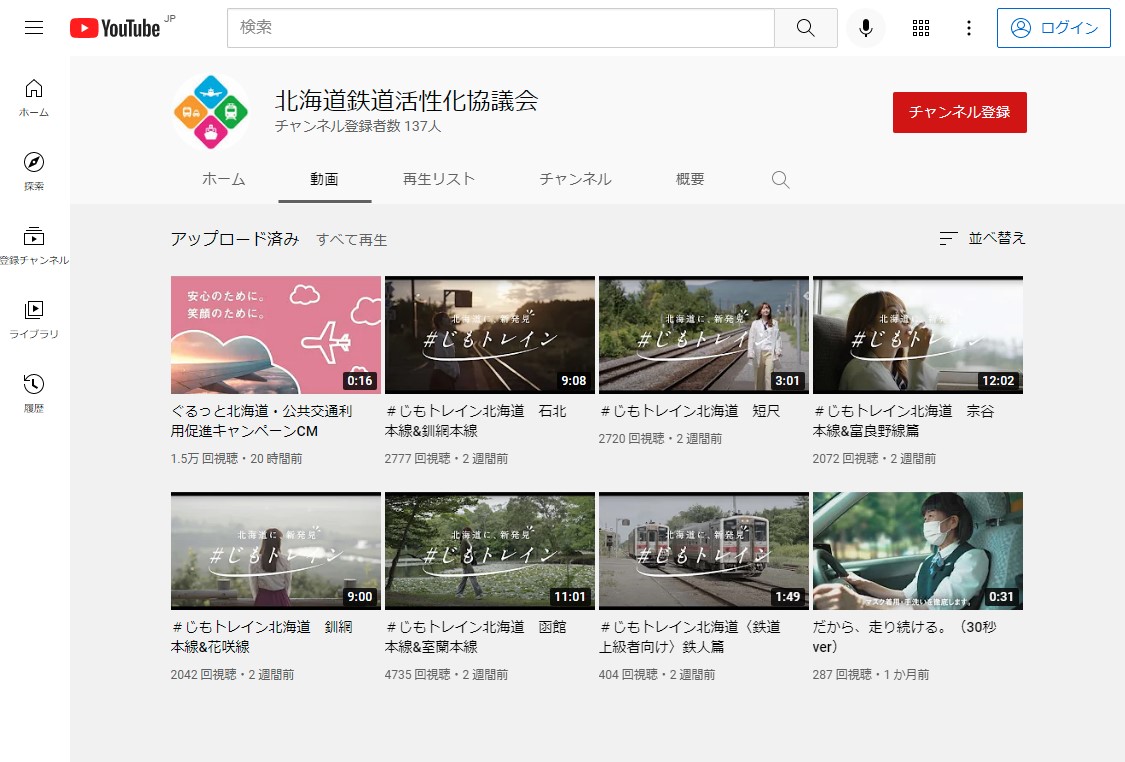Click the ログイン sign-in button
Image resolution: width=1125 pixels, height=762 pixels.
(1053, 28)
